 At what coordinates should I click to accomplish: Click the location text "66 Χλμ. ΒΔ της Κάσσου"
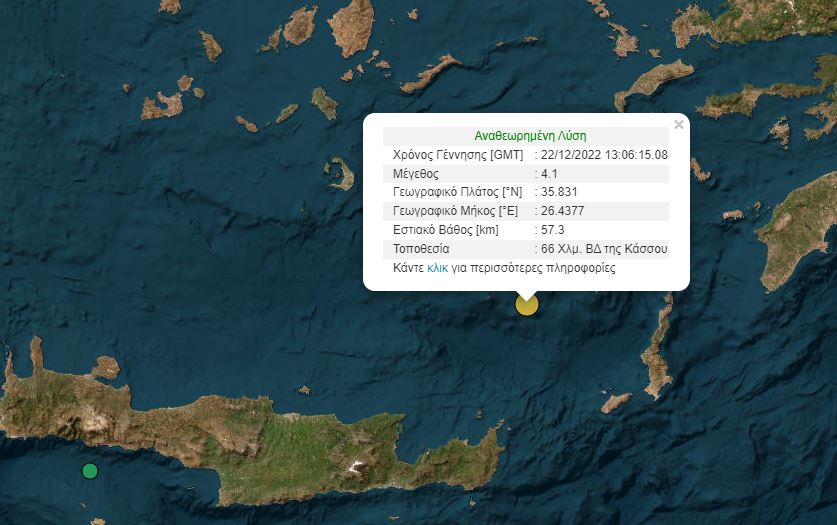point(604,249)
